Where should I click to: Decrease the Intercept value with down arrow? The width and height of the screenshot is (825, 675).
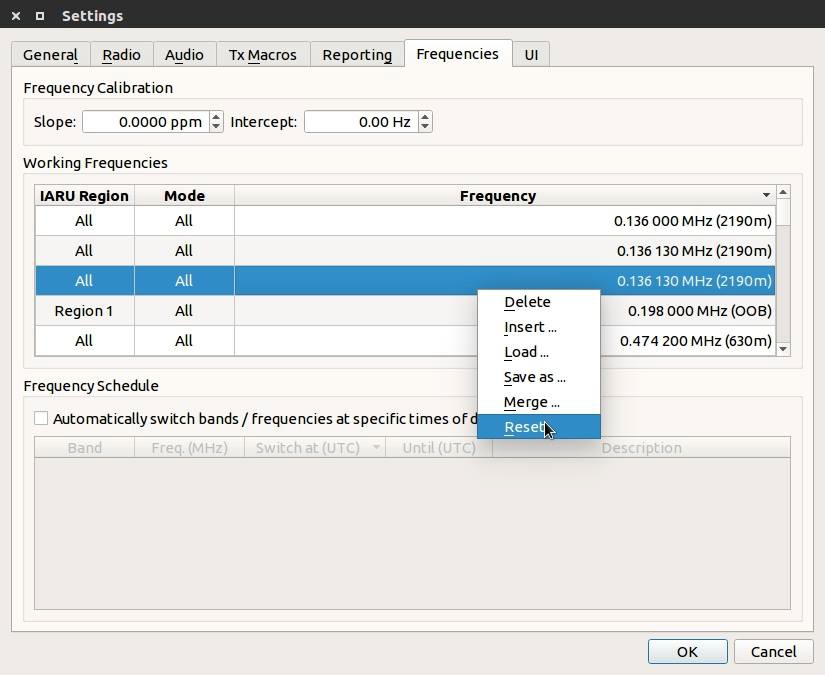tap(425, 127)
